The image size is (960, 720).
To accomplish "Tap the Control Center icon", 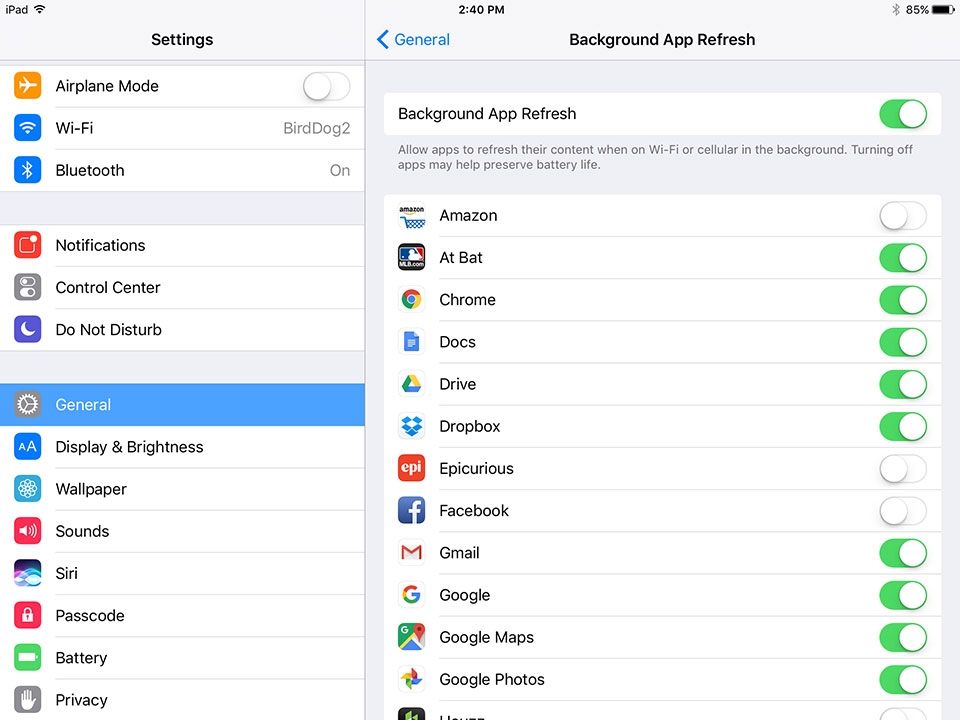I will point(28,287).
